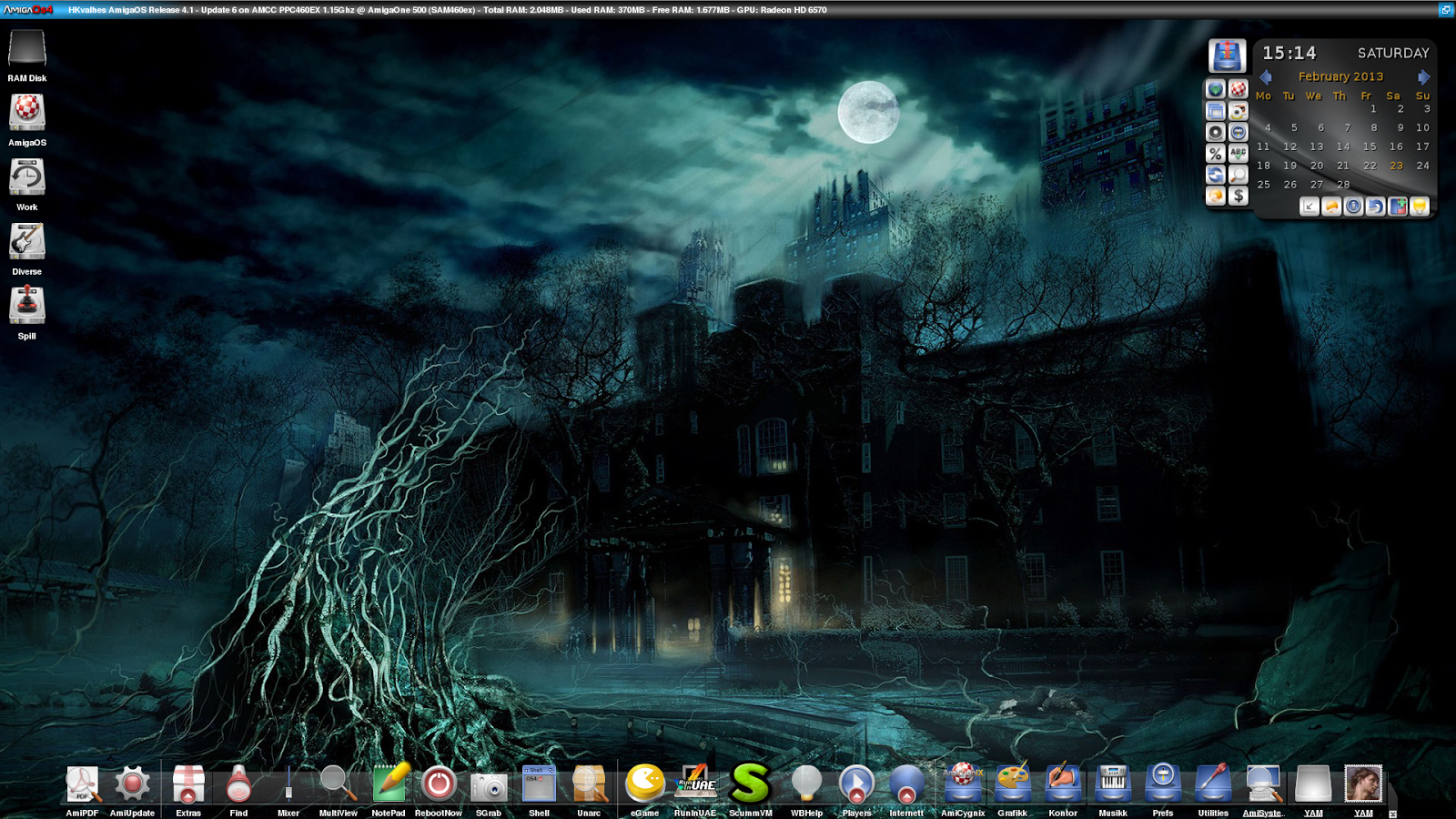
Task: Click the info button under calendar
Action: pyautogui.click(x=1353, y=207)
